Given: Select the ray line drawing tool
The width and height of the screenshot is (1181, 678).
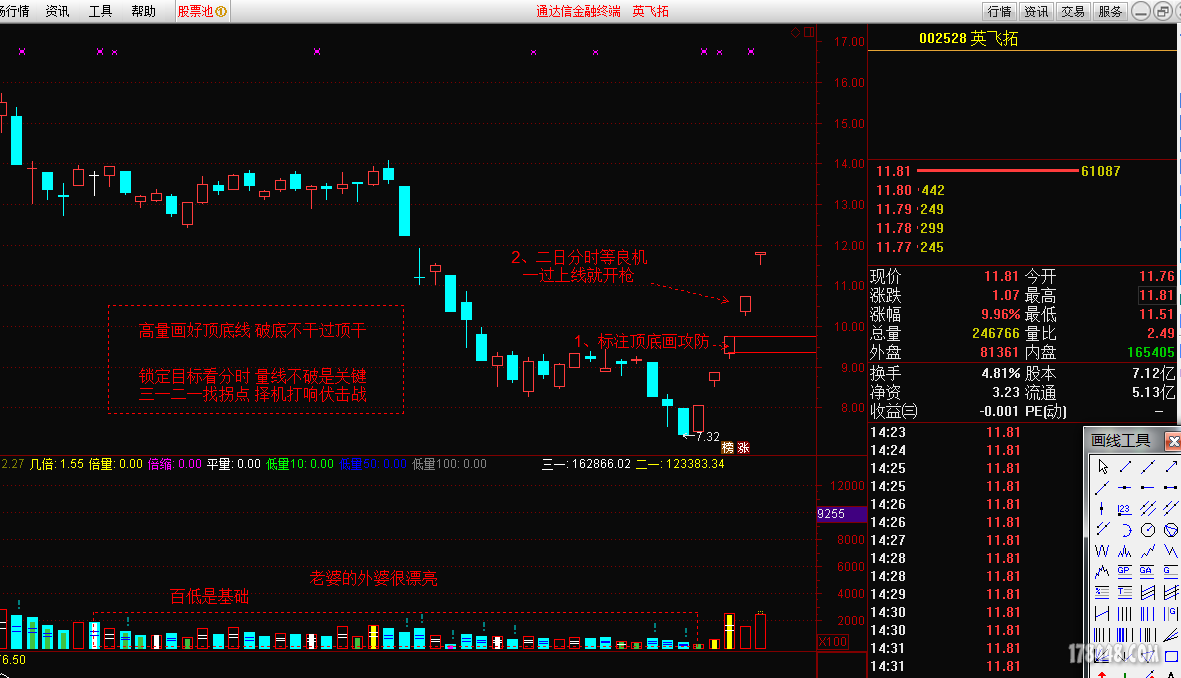Looking at the screenshot, I should pos(1102,487).
